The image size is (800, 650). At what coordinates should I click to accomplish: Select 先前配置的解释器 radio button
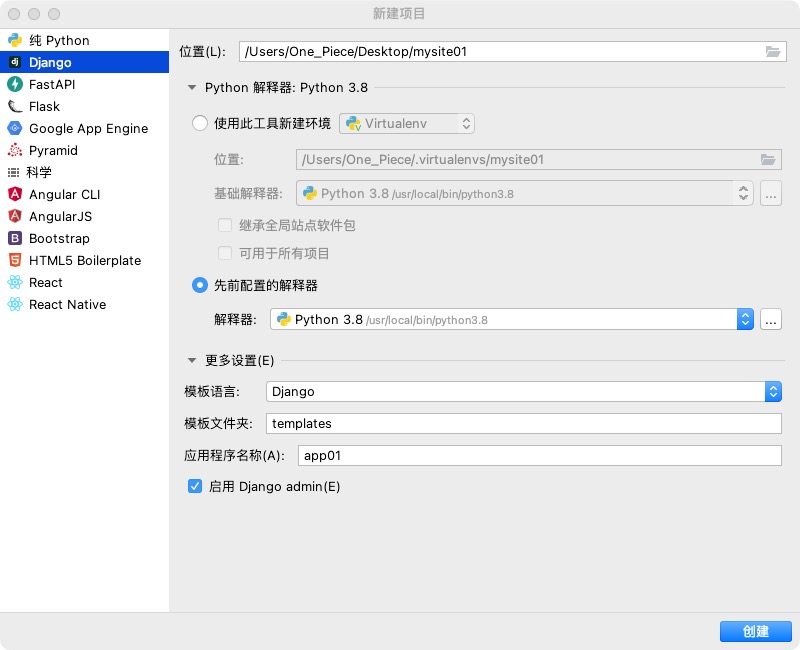200,285
